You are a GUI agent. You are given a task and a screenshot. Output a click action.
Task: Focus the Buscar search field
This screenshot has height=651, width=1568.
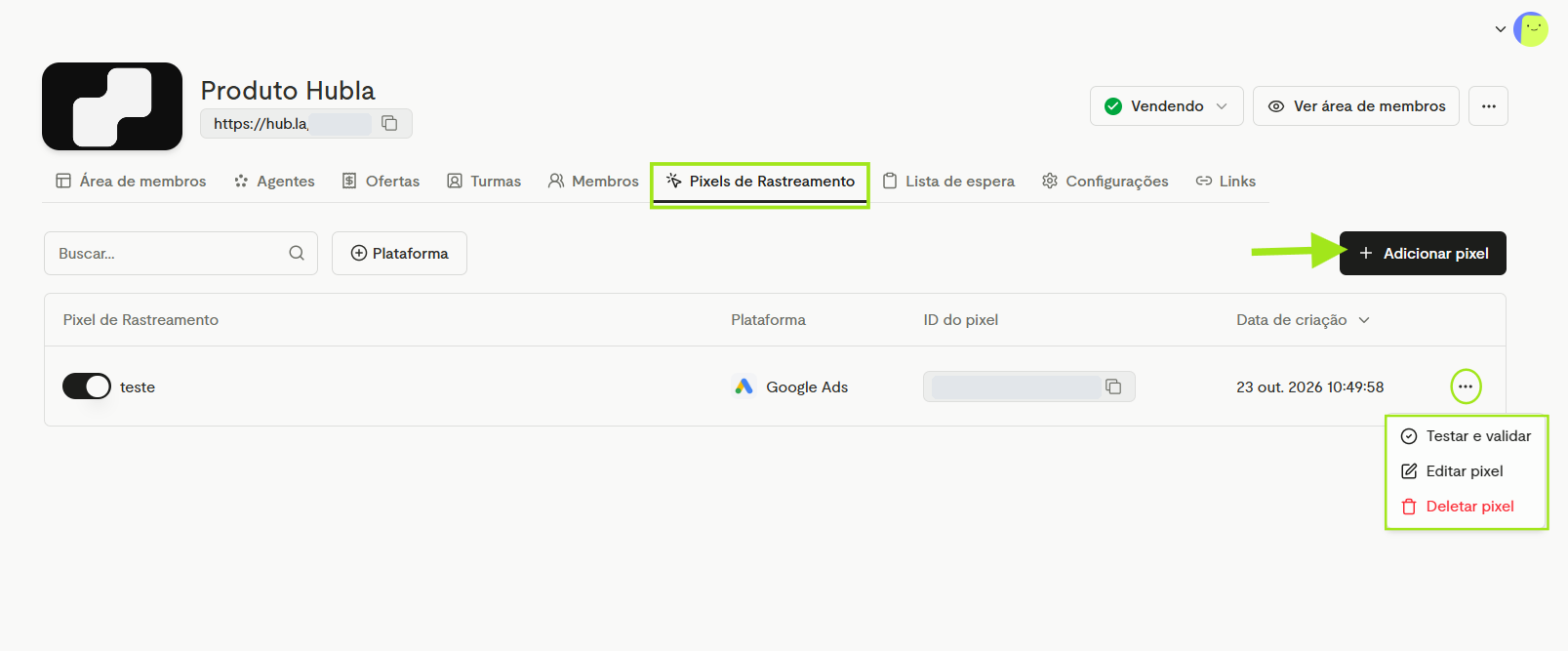181,253
